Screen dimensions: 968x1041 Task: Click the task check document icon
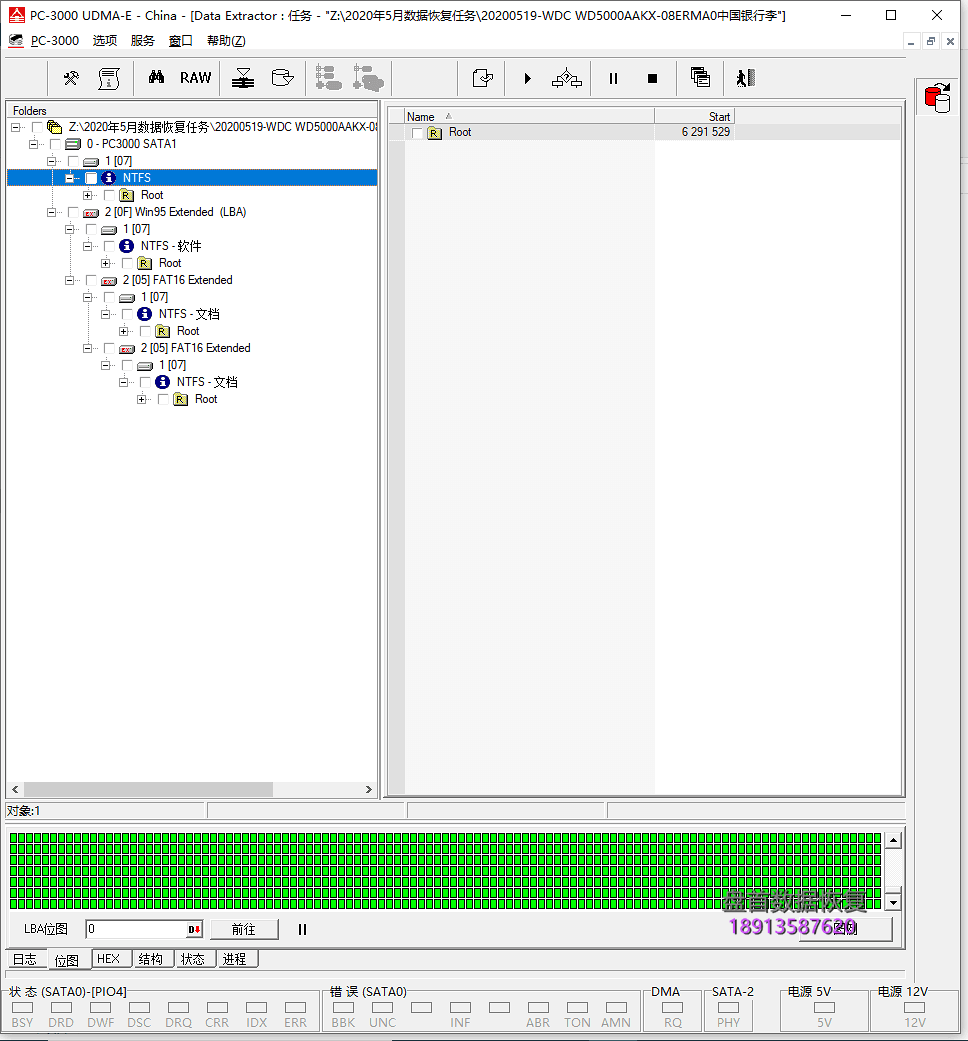coord(483,78)
